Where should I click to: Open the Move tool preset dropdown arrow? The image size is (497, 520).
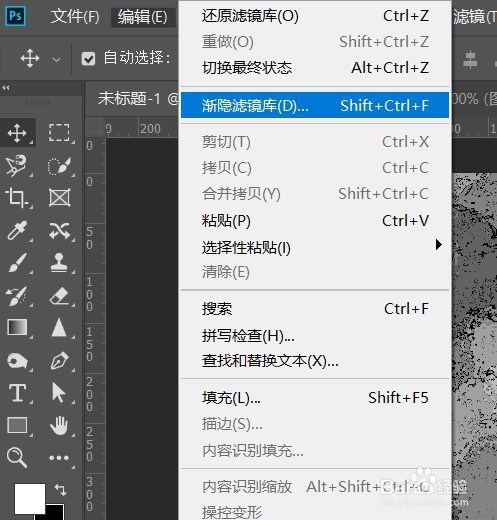coord(57,60)
